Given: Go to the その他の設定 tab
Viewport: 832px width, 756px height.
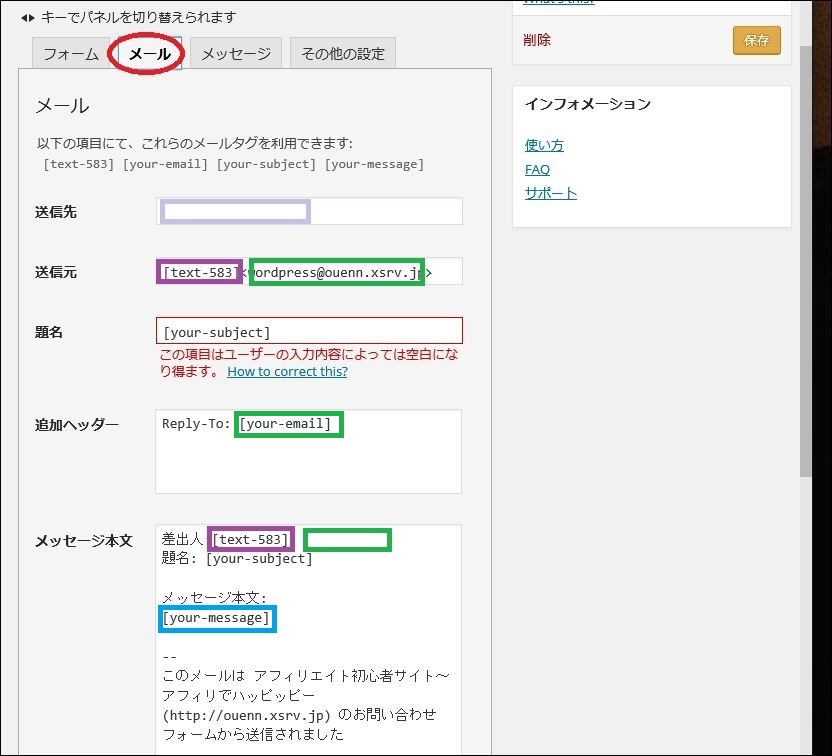Looking at the screenshot, I should pos(343,53).
